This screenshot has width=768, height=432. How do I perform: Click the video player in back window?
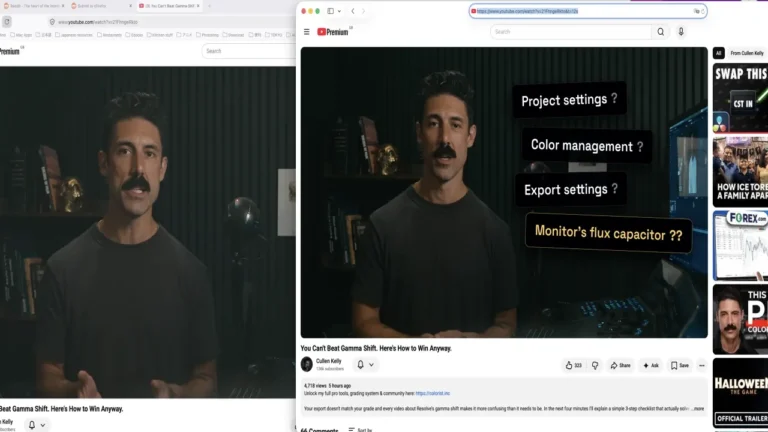click(x=148, y=232)
